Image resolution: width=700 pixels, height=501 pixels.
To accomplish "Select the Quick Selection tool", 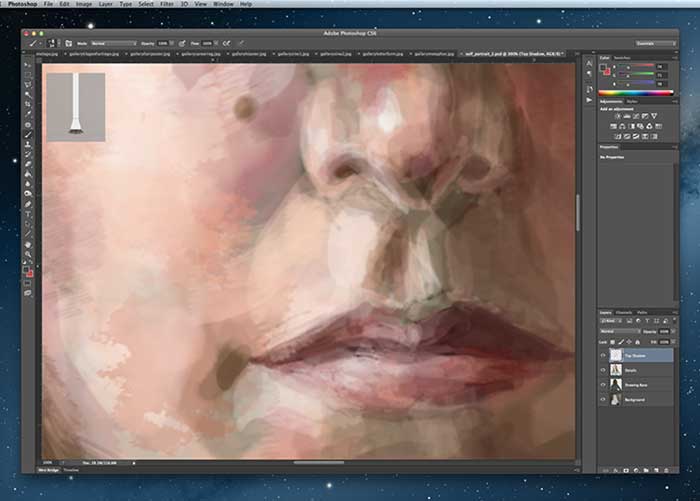I will (x=28, y=95).
